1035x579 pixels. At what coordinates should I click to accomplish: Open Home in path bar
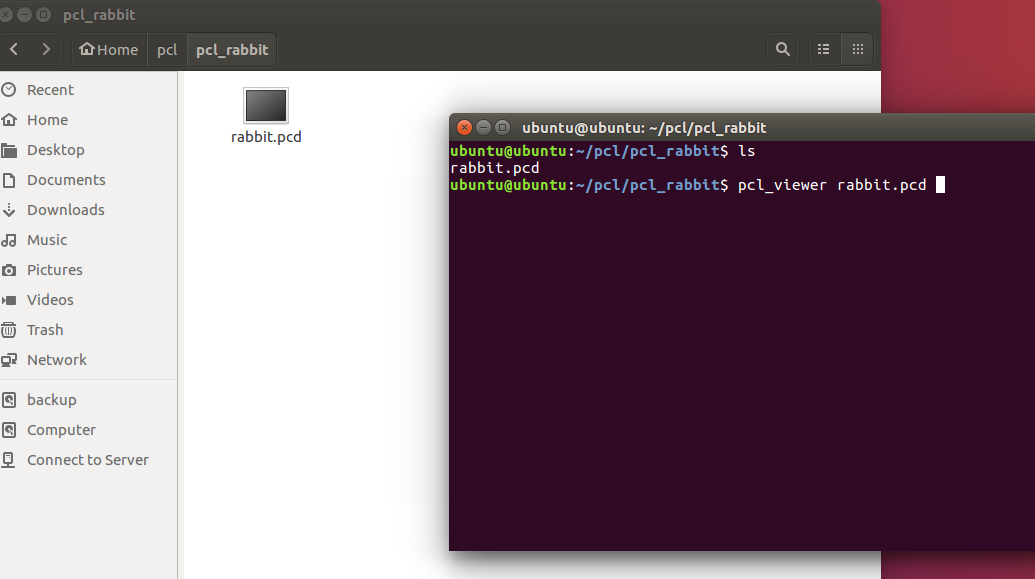(x=109, y=50)
